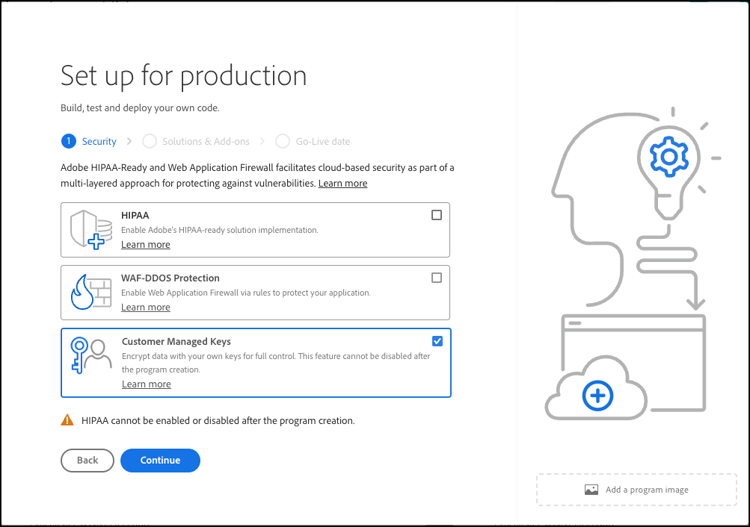Screen dimensions: 750x527
Task: Open Learn more link under Customer Managed Keys
Action: pos(146,384)
